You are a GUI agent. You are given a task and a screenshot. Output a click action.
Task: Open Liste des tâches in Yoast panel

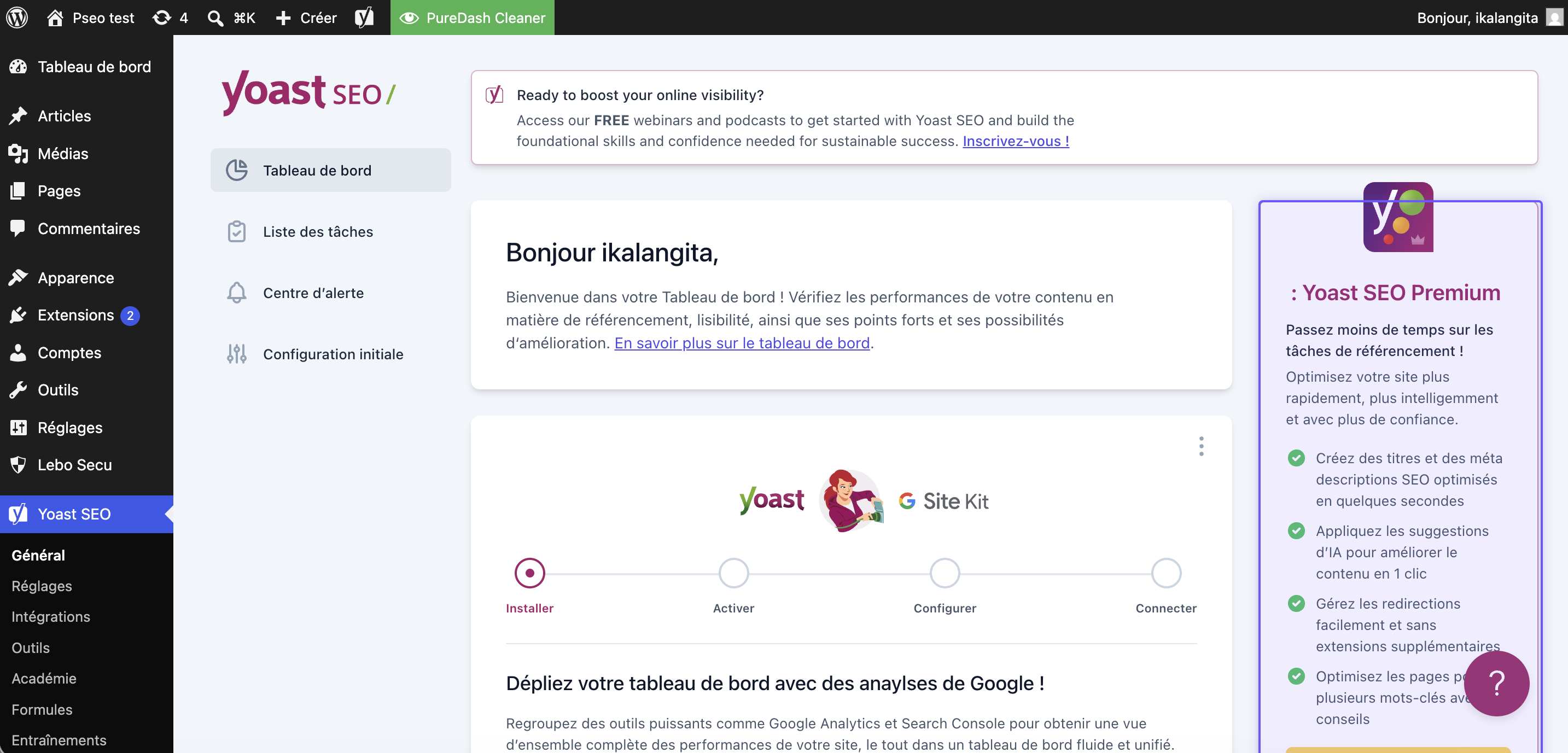click(x=330, y=231)
